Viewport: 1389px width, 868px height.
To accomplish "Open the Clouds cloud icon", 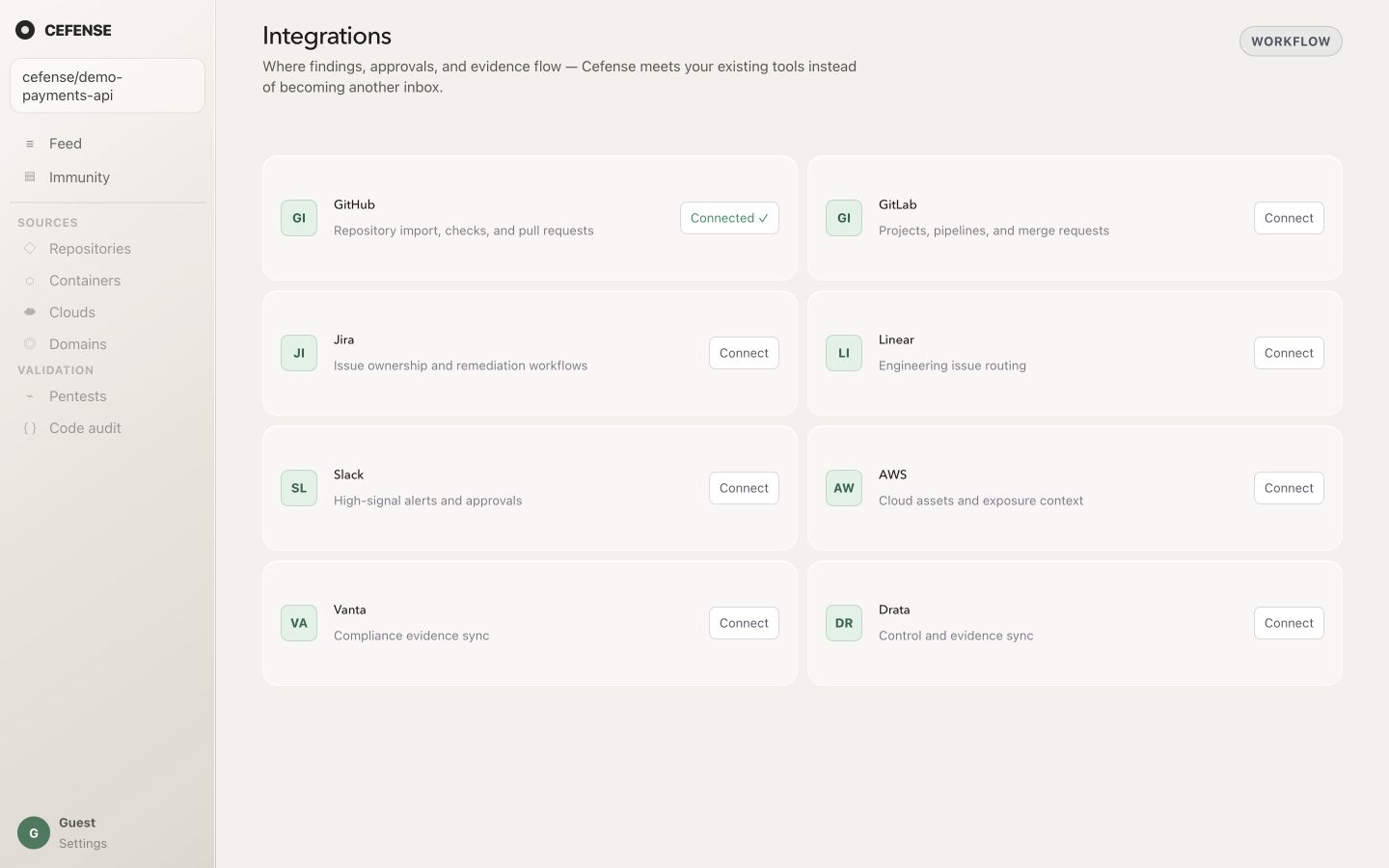I will coord(30,312).
